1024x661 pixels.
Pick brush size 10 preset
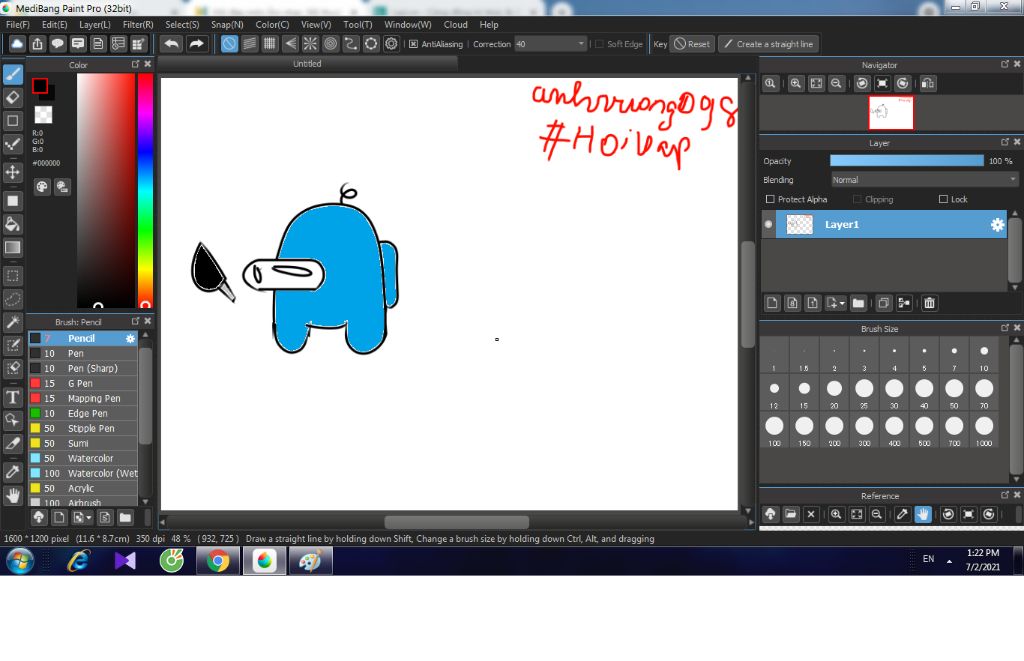tap(984, 356)
